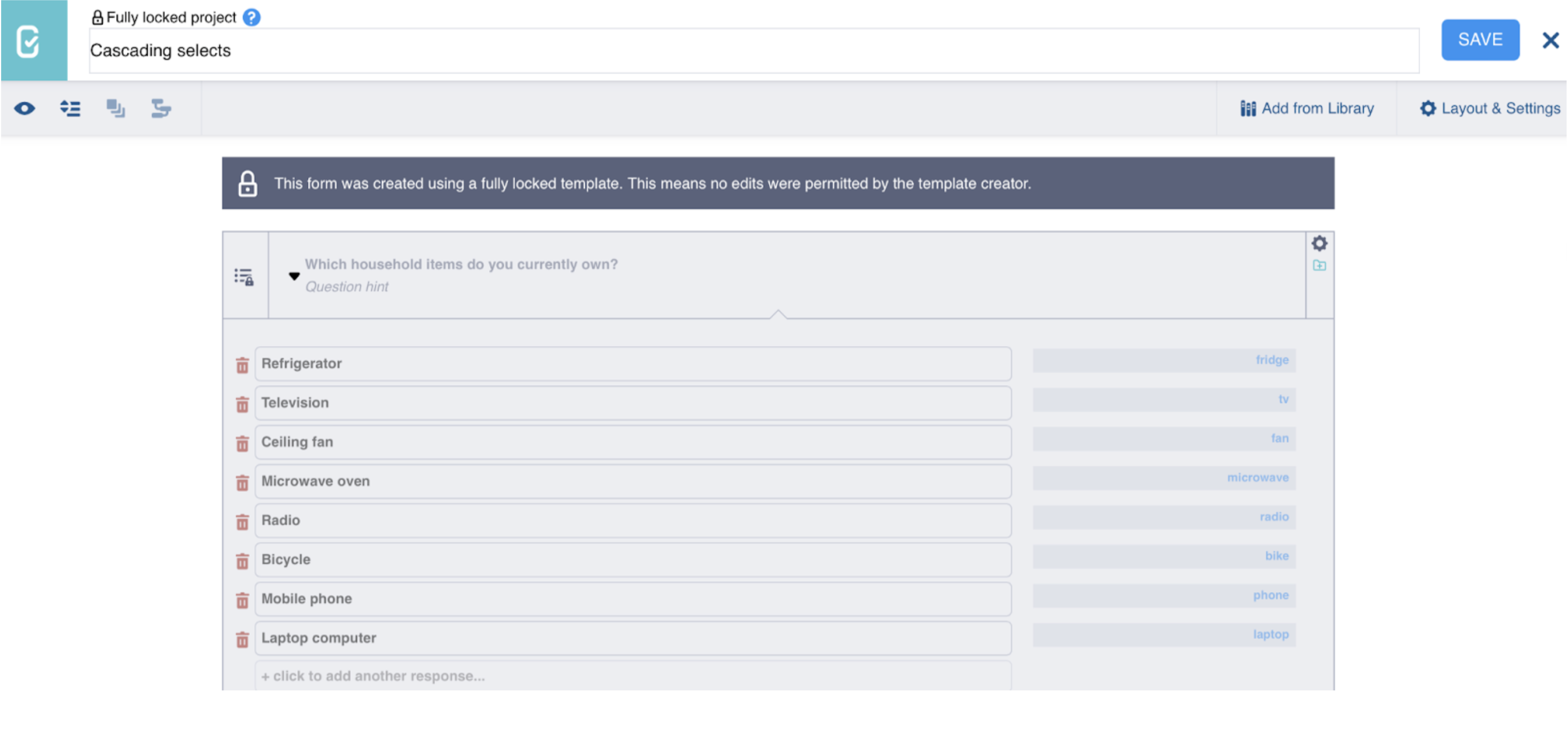Viewport: 1568px width, 745px height.
Task: Click add question to library folder icon
Action: pyautogui.click(x=1319, y=266)
